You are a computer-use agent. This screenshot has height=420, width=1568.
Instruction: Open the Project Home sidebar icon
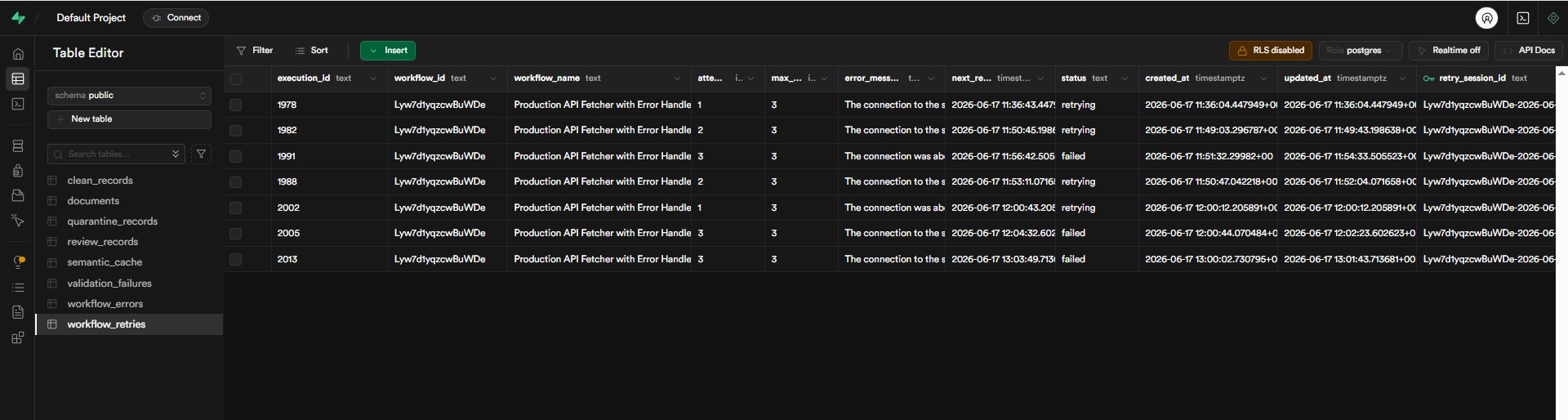18,54
